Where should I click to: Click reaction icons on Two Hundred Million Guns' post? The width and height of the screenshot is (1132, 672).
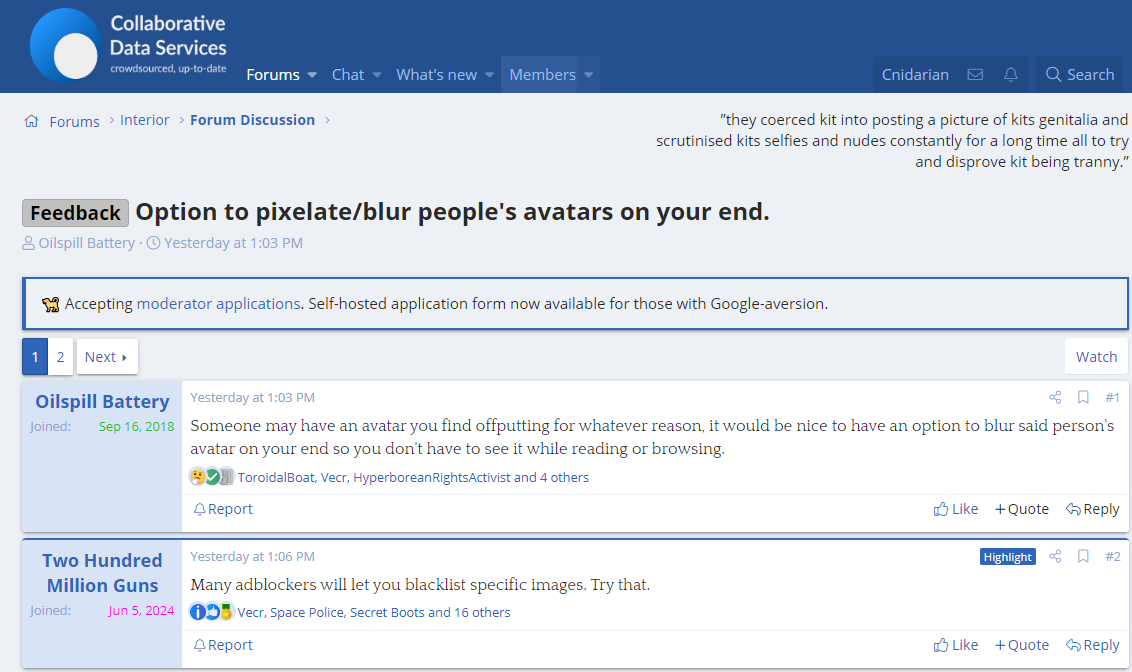pyautogui.click(x=212, y=612)
